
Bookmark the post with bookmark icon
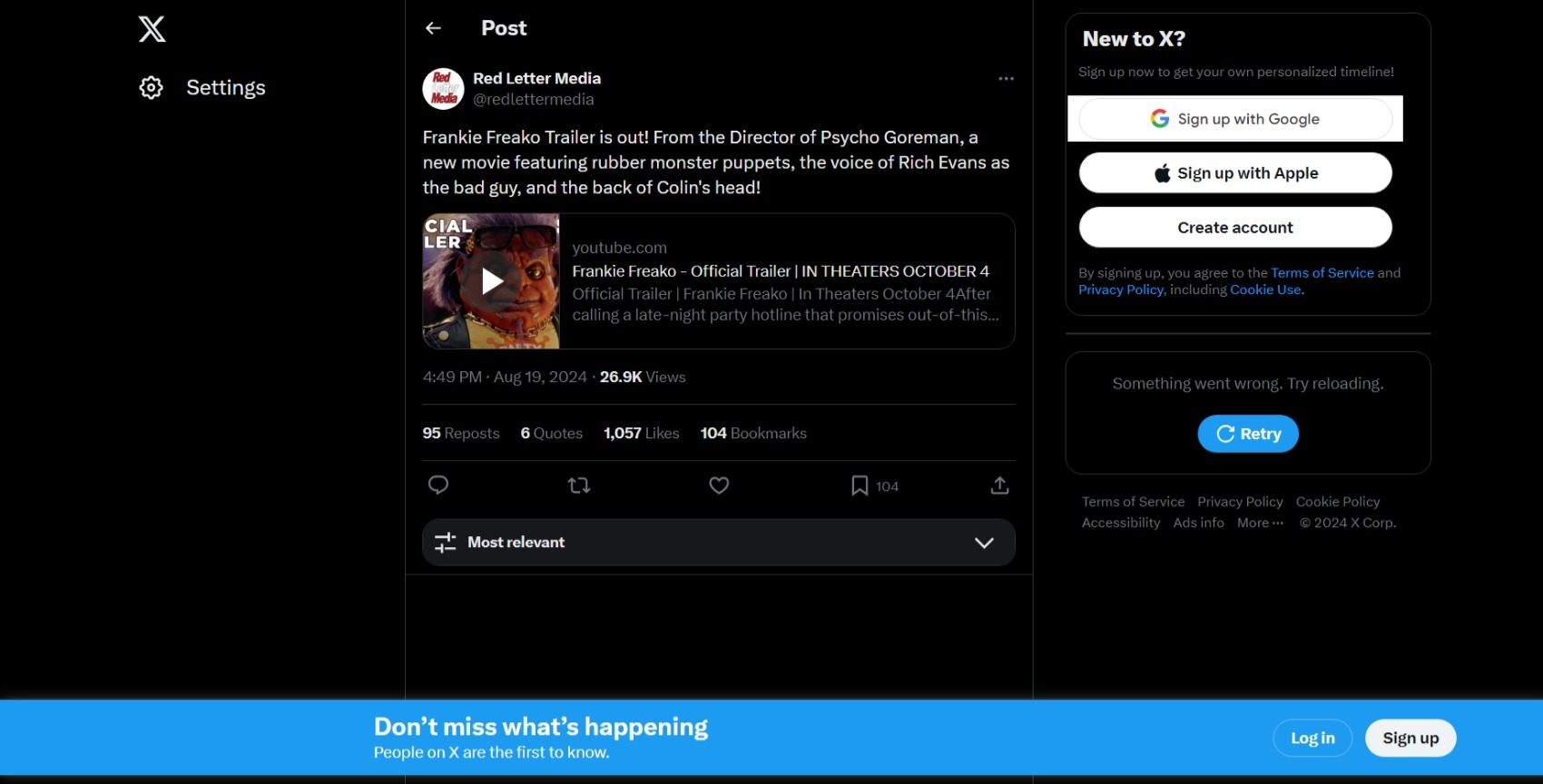click(x=860, y=486)
